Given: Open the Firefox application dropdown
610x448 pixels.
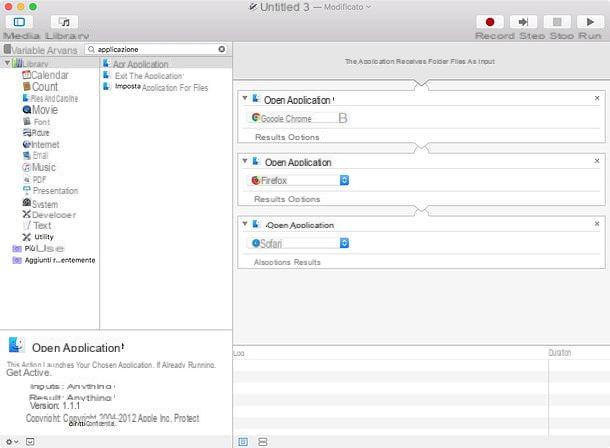Looking at the screenshot, I should click(x=298, y=180).
